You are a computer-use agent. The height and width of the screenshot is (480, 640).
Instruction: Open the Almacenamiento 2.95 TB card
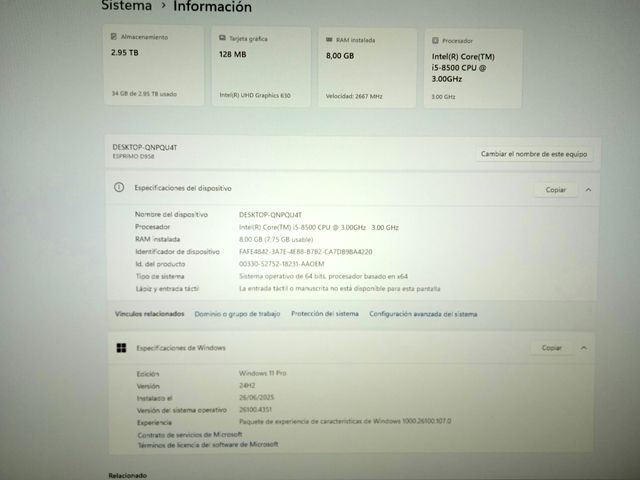click(x=154, y=65)
